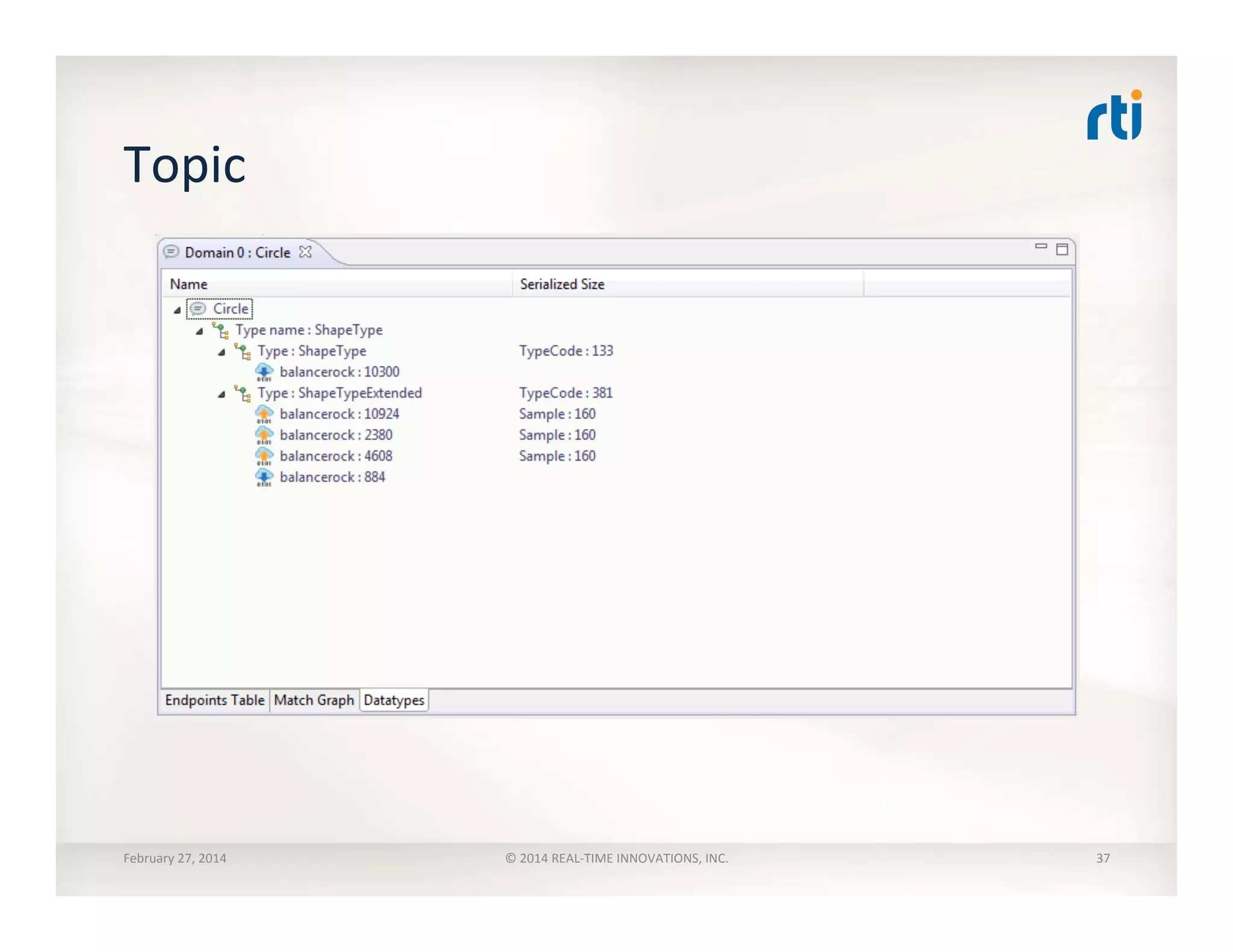The height and width of the screenshot is (952, 1233).
Task: Click the data reader icon beside balancerock 10300
Action: click(264, 372)
